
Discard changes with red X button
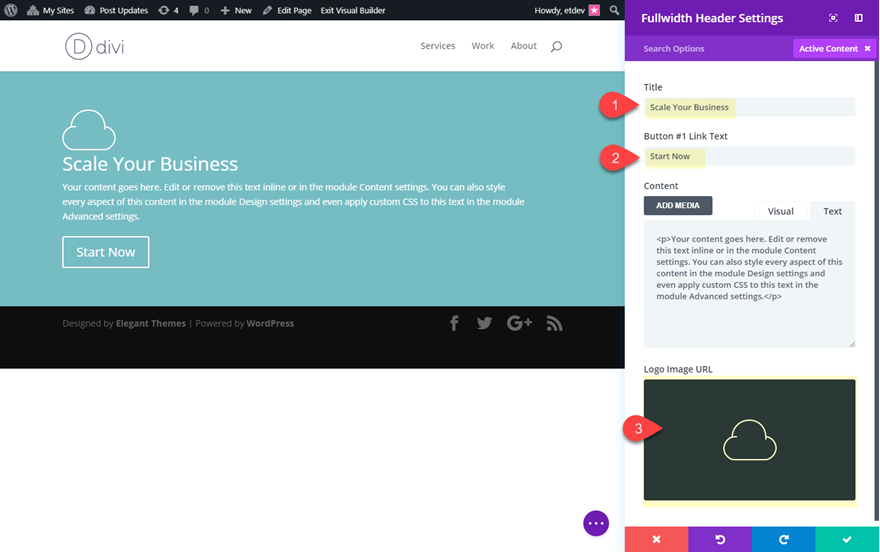tap(656, 539)
